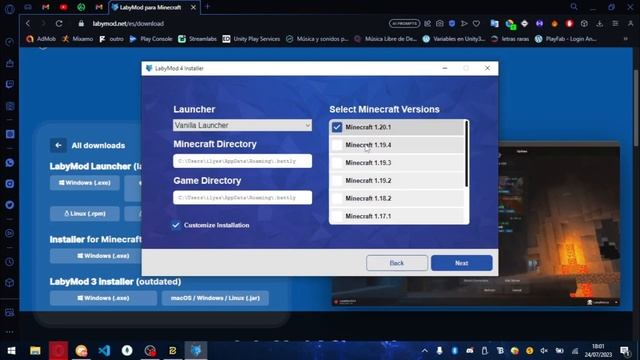Select the Minecraft 1.19.3 checkbox
640x360 pixels.
(337, 163)
